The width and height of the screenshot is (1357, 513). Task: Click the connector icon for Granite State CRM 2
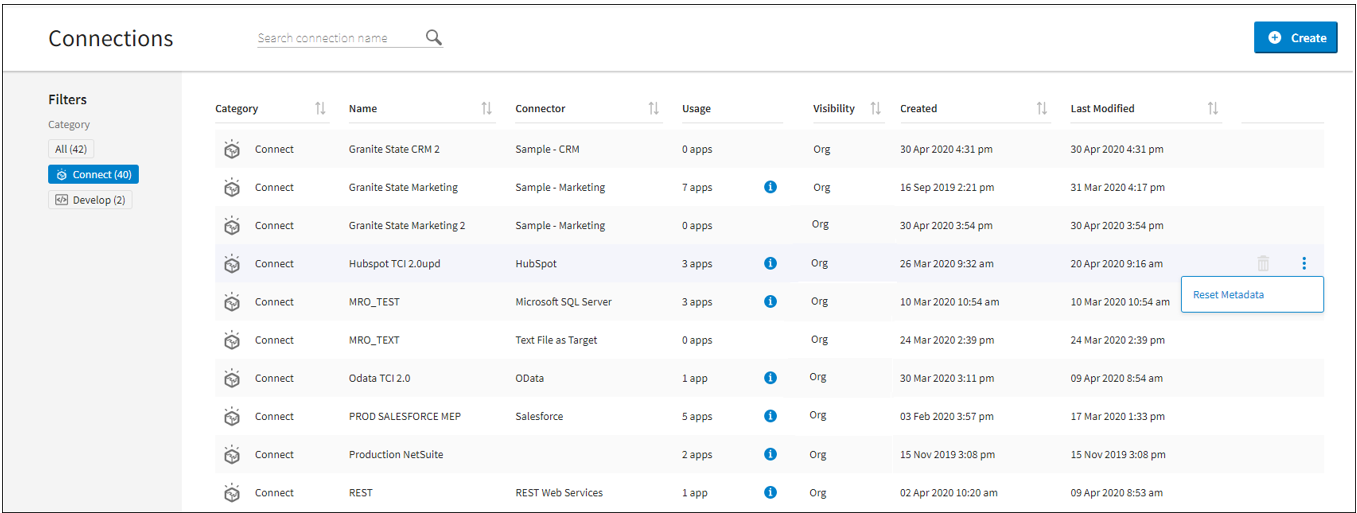pyautogui.click(x=231, y=149)
